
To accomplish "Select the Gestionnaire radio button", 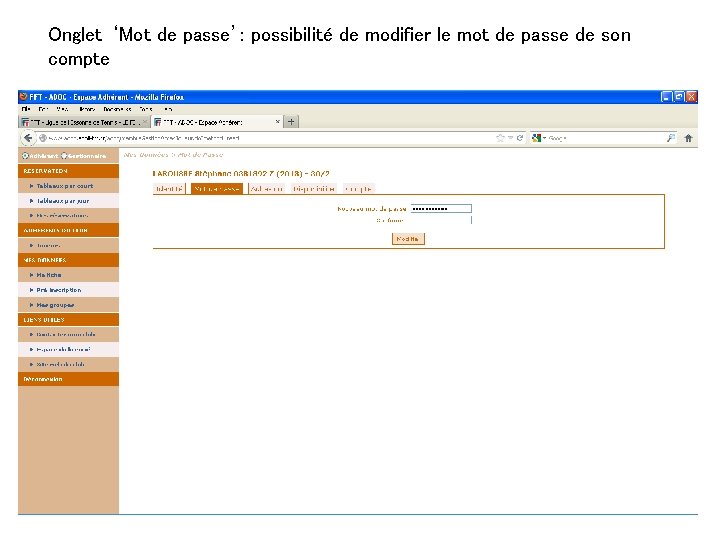I will click(64, 156).
